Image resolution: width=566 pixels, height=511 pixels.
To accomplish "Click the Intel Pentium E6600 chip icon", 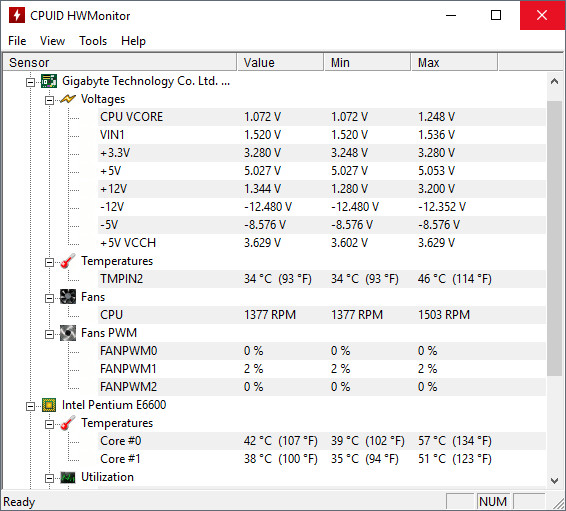I will (x=49, y=405).
